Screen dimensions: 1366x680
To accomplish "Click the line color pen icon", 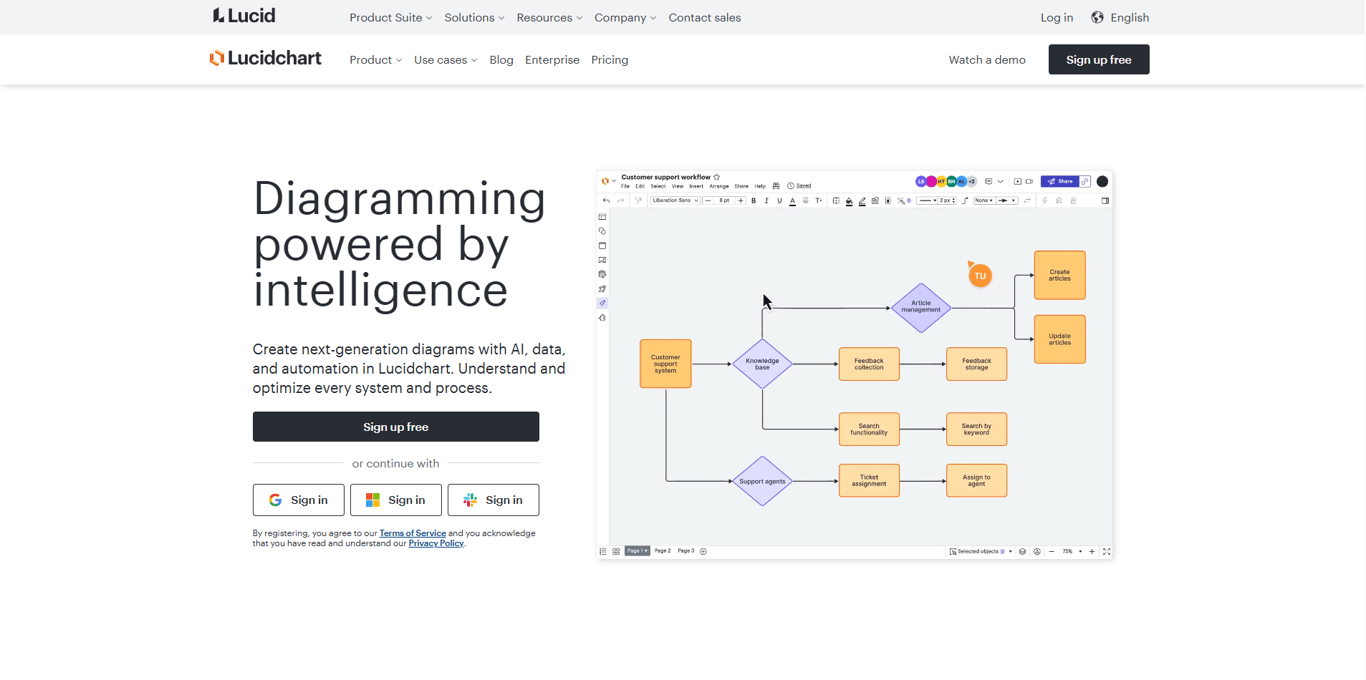I will pos(862,201).
